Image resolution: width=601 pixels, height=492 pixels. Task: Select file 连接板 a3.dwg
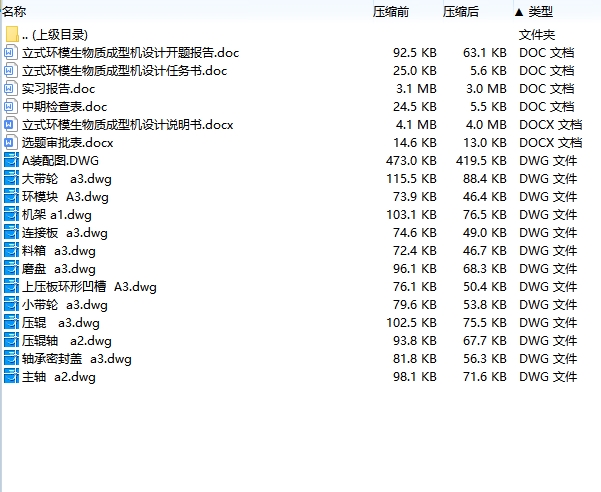tap(65, 233)
